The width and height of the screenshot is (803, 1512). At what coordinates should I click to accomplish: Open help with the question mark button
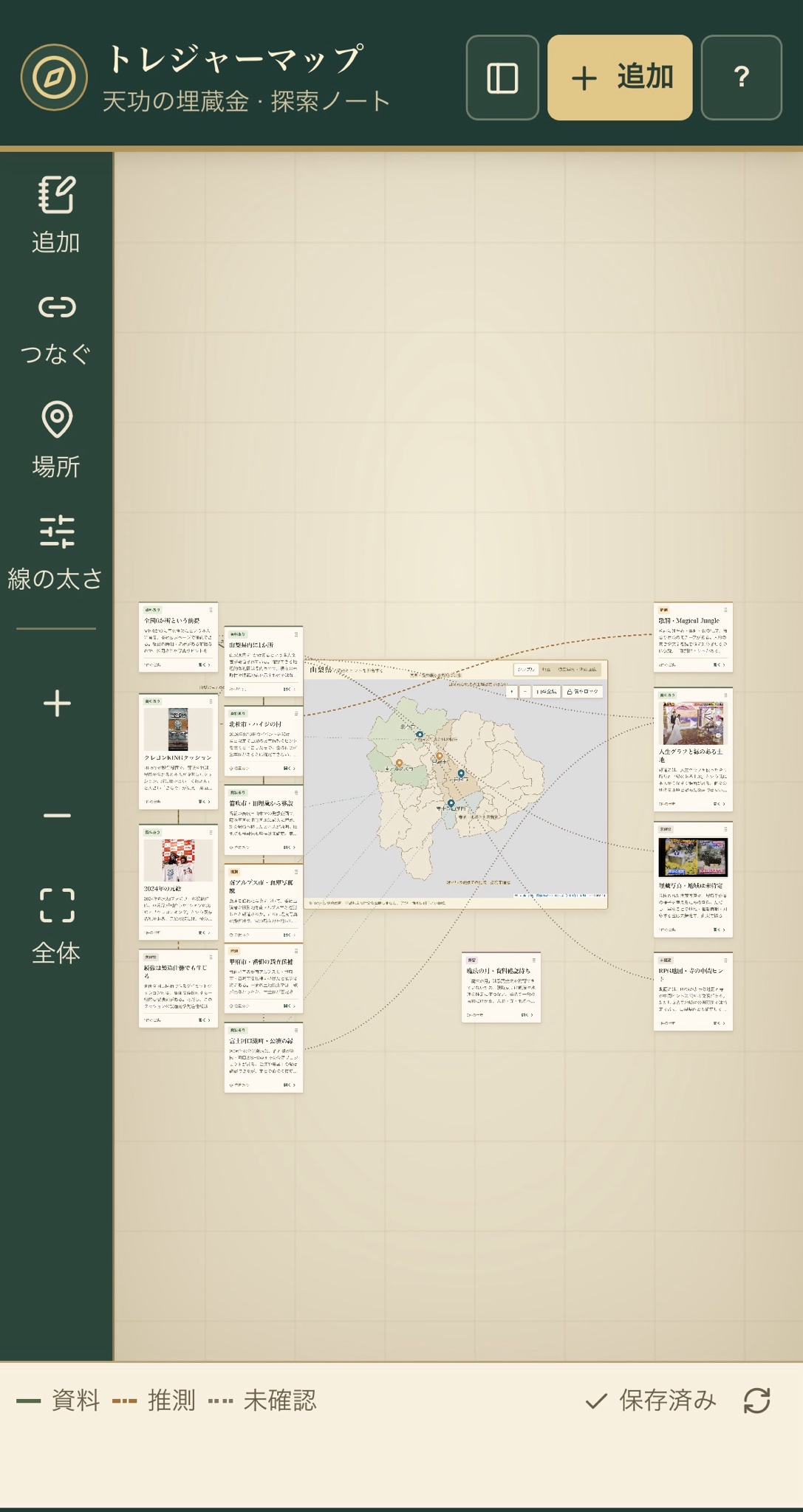click(741, 78)
